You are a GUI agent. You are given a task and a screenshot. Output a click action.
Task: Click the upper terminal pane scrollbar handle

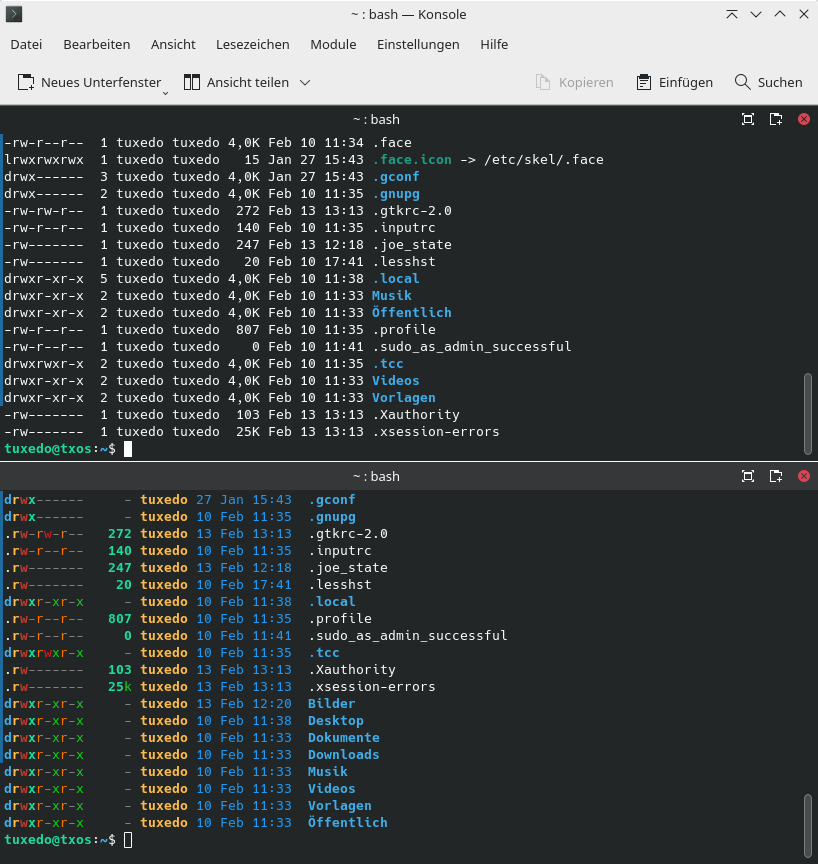[808, 414]
